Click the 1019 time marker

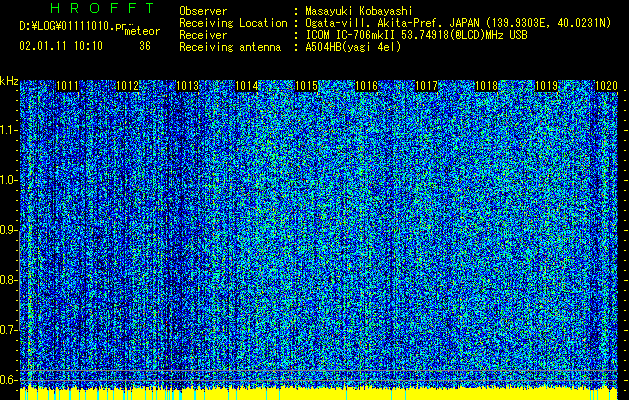546,86
